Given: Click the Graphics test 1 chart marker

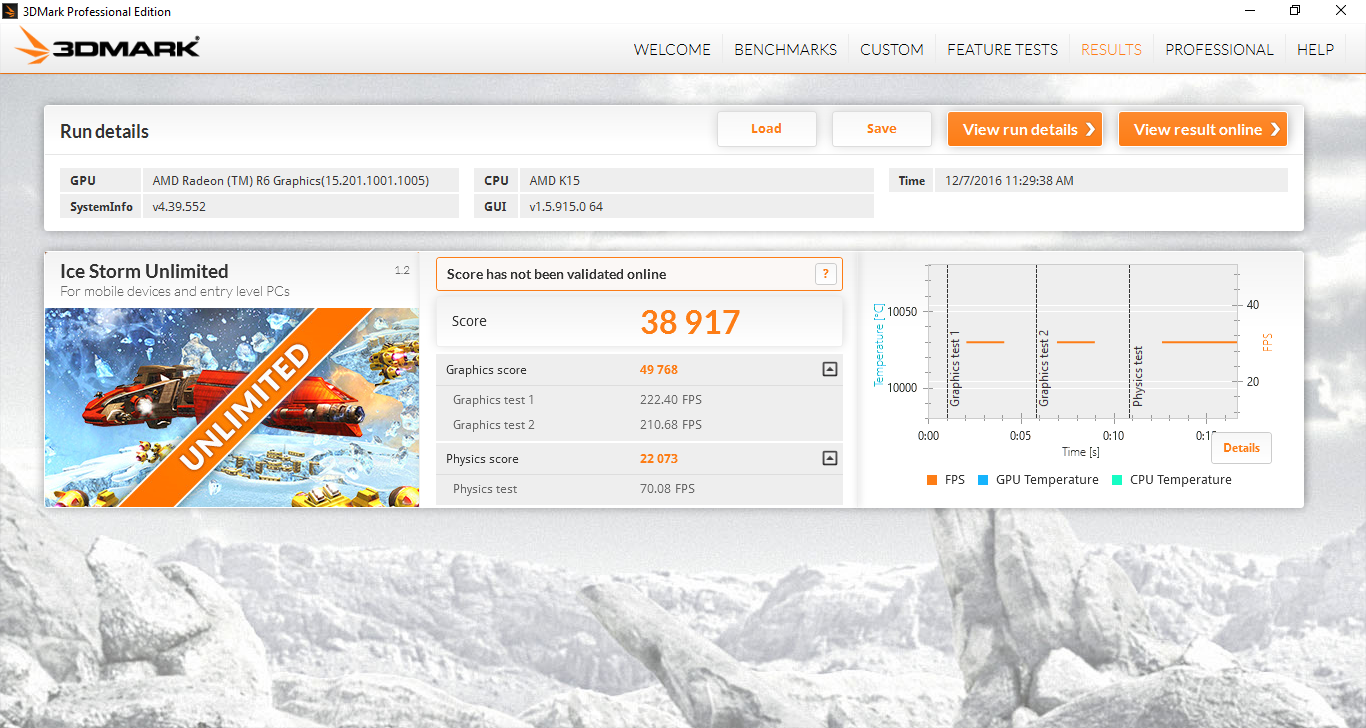Looking at the screenshot, I should 955,367.
